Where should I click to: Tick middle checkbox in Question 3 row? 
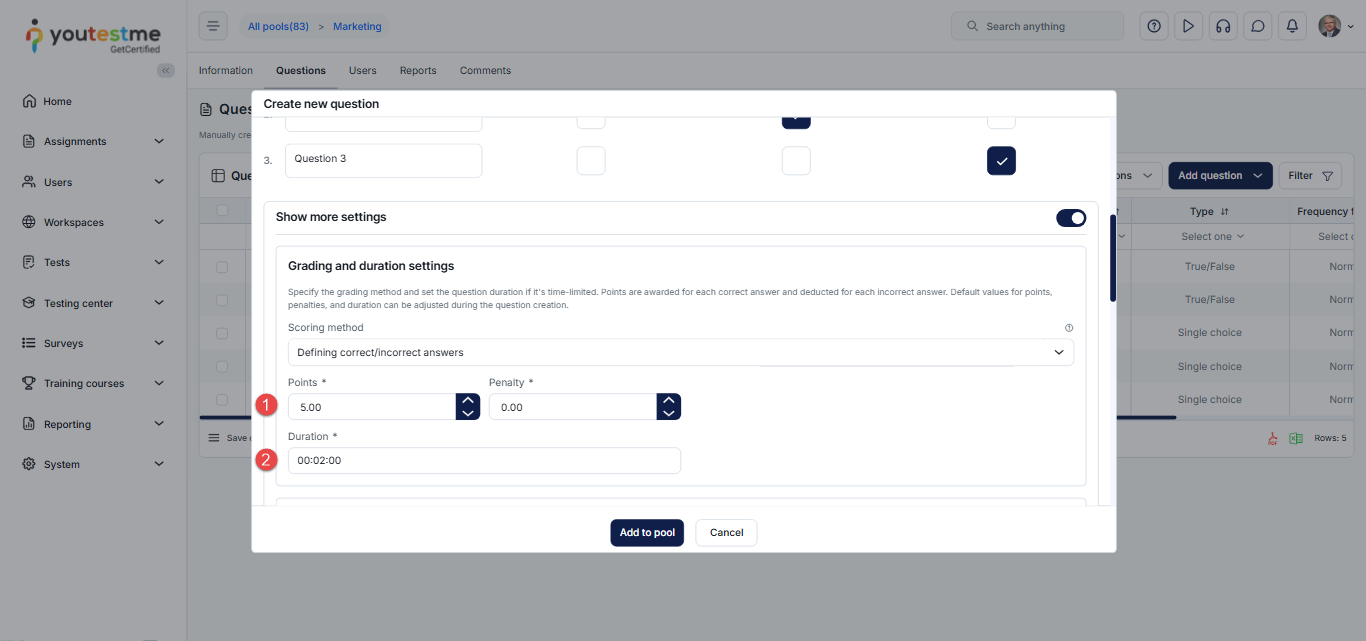(796, 161)
